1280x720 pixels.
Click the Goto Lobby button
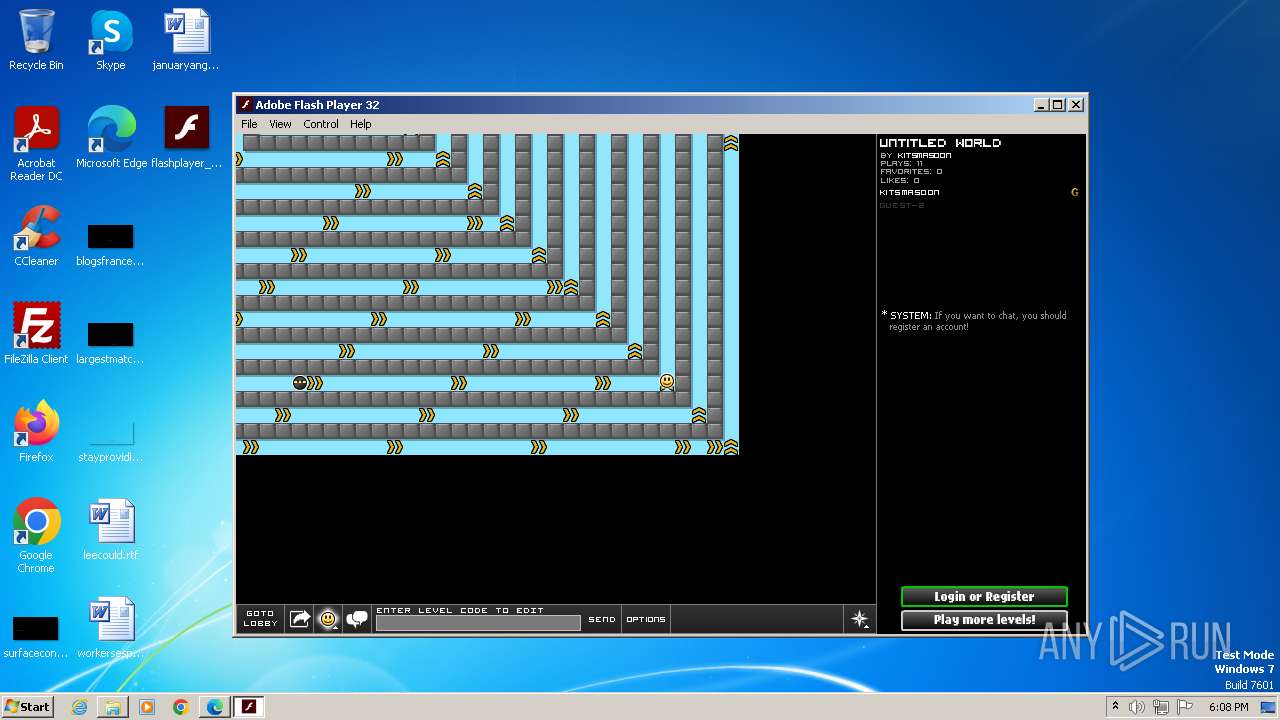click(260, 619)
